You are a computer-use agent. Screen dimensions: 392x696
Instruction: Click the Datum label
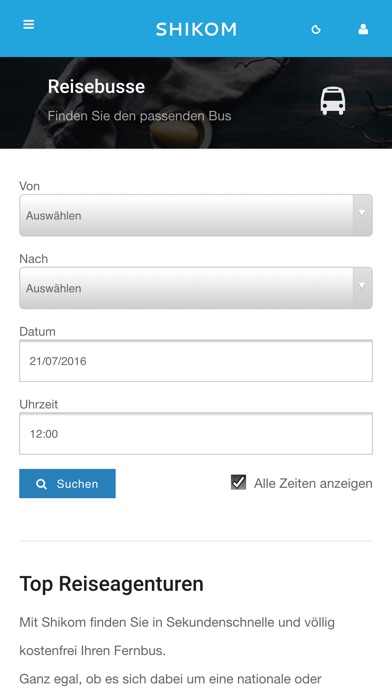37,332
